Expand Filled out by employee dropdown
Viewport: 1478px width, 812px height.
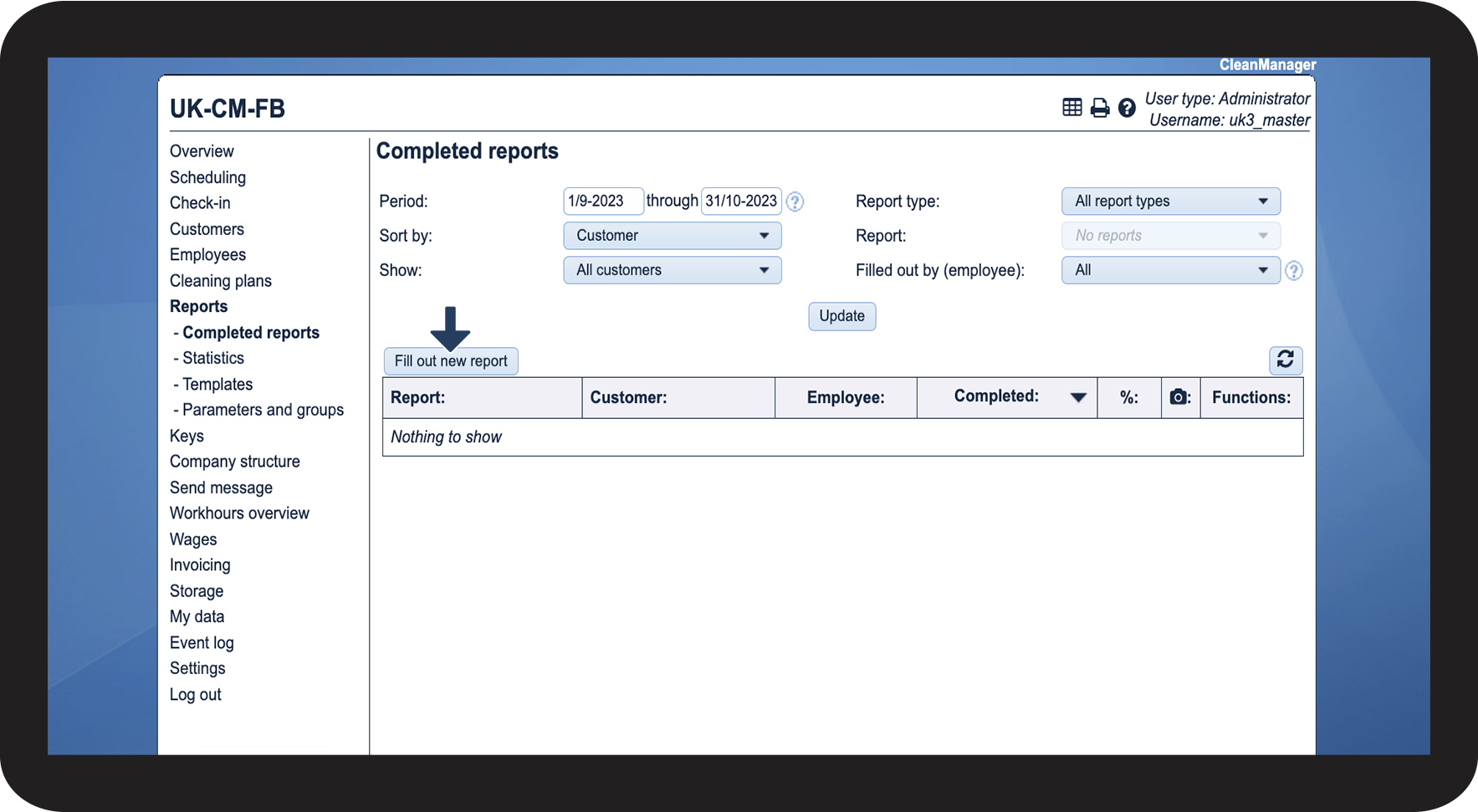pyautogui.click(x=1170, y=270)
